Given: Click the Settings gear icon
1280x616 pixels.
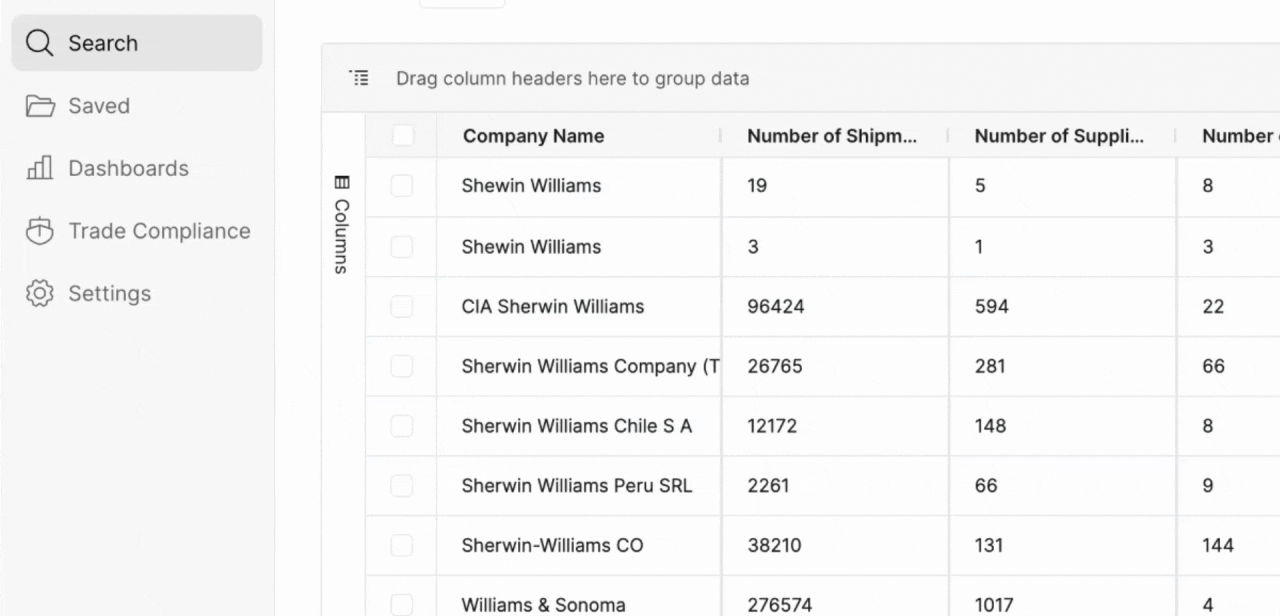Looking at the screenshot, I should pos(39,293).
